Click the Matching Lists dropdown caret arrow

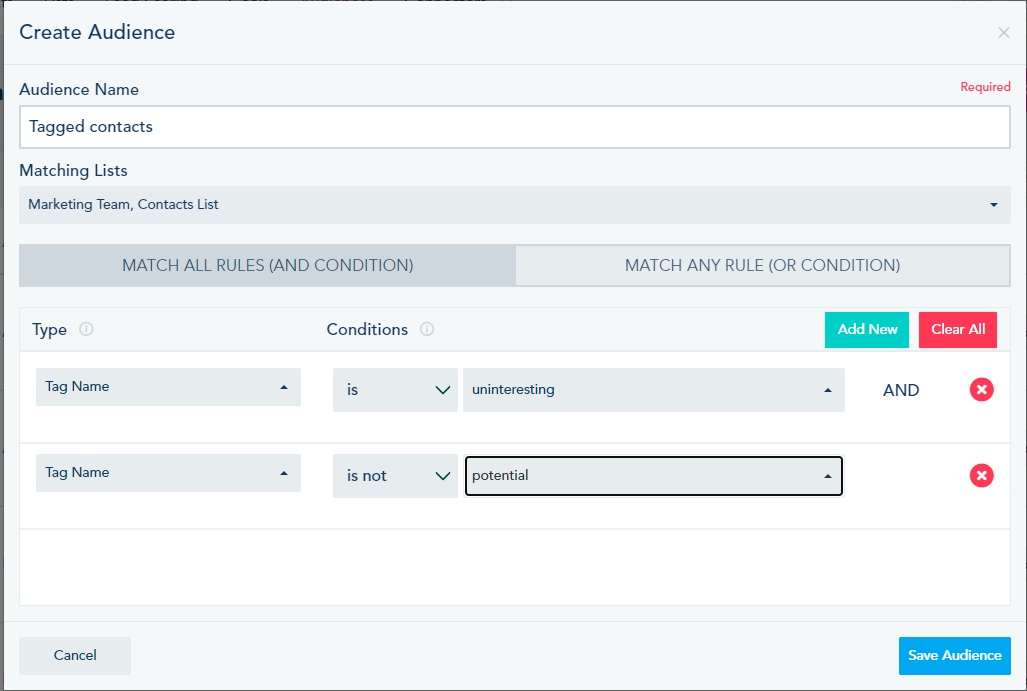coord(994,205)
